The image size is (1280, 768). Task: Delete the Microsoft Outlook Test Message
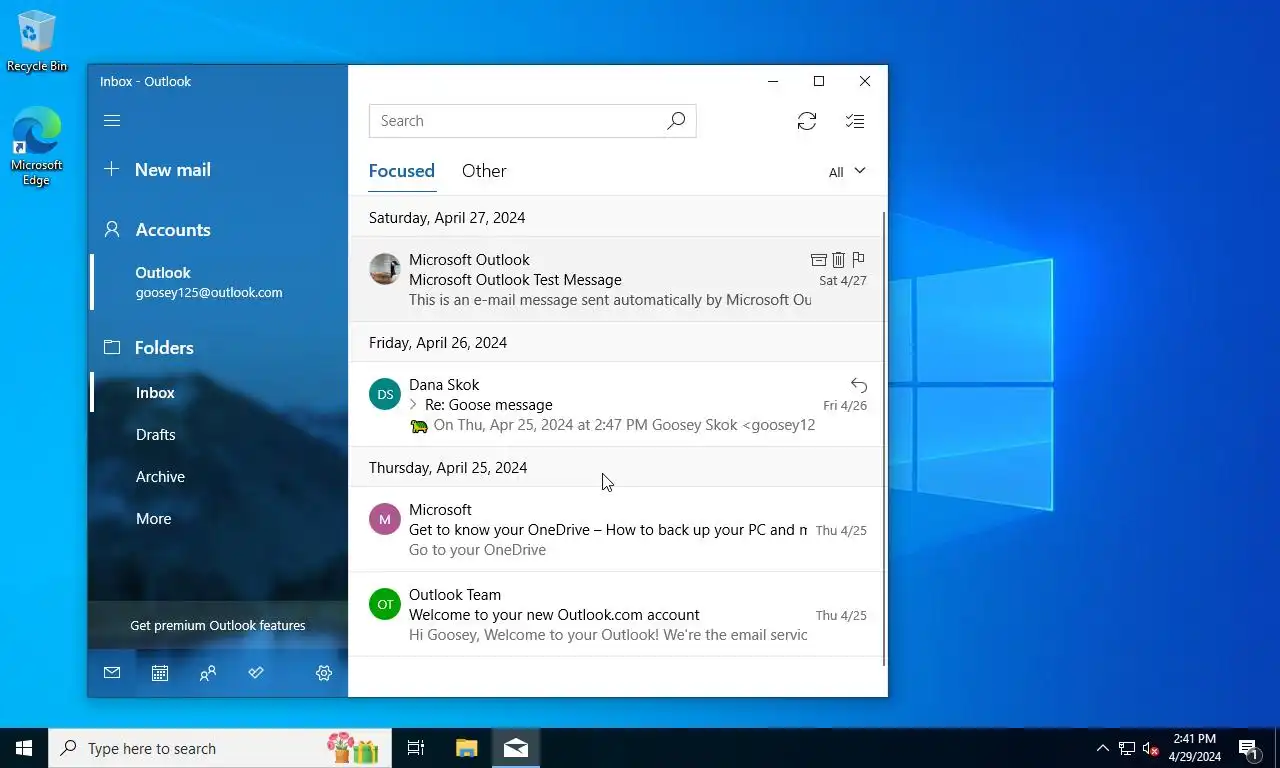(838, 260)
